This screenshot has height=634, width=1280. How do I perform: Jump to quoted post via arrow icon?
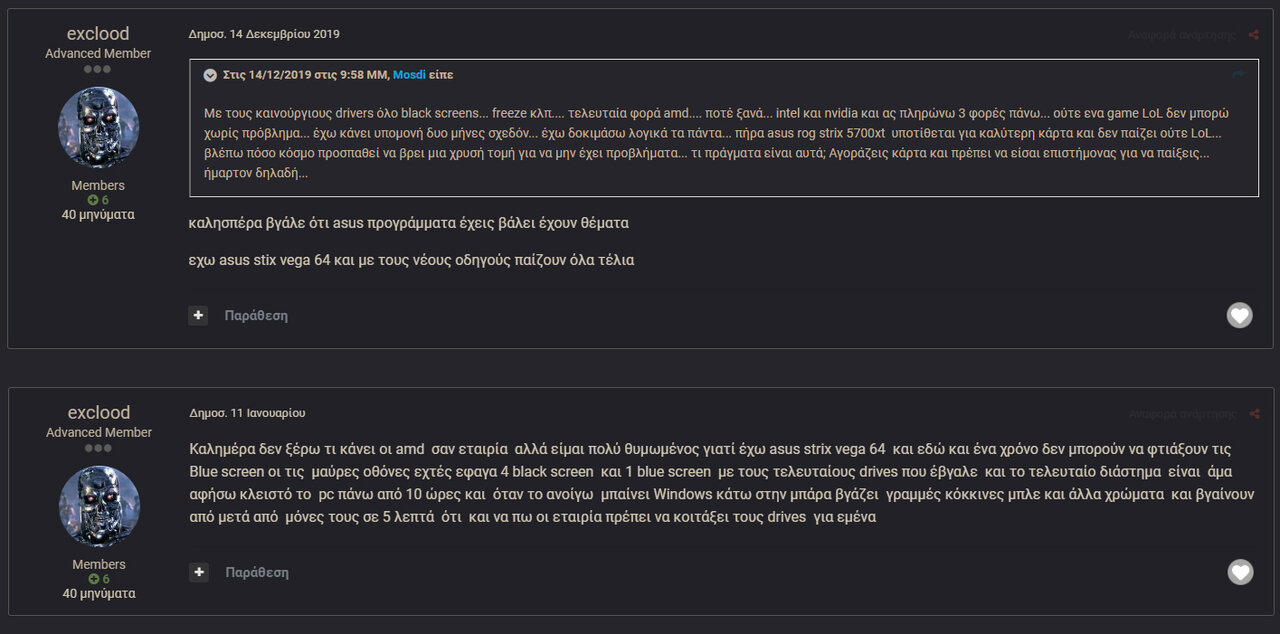pos(1239,74)
